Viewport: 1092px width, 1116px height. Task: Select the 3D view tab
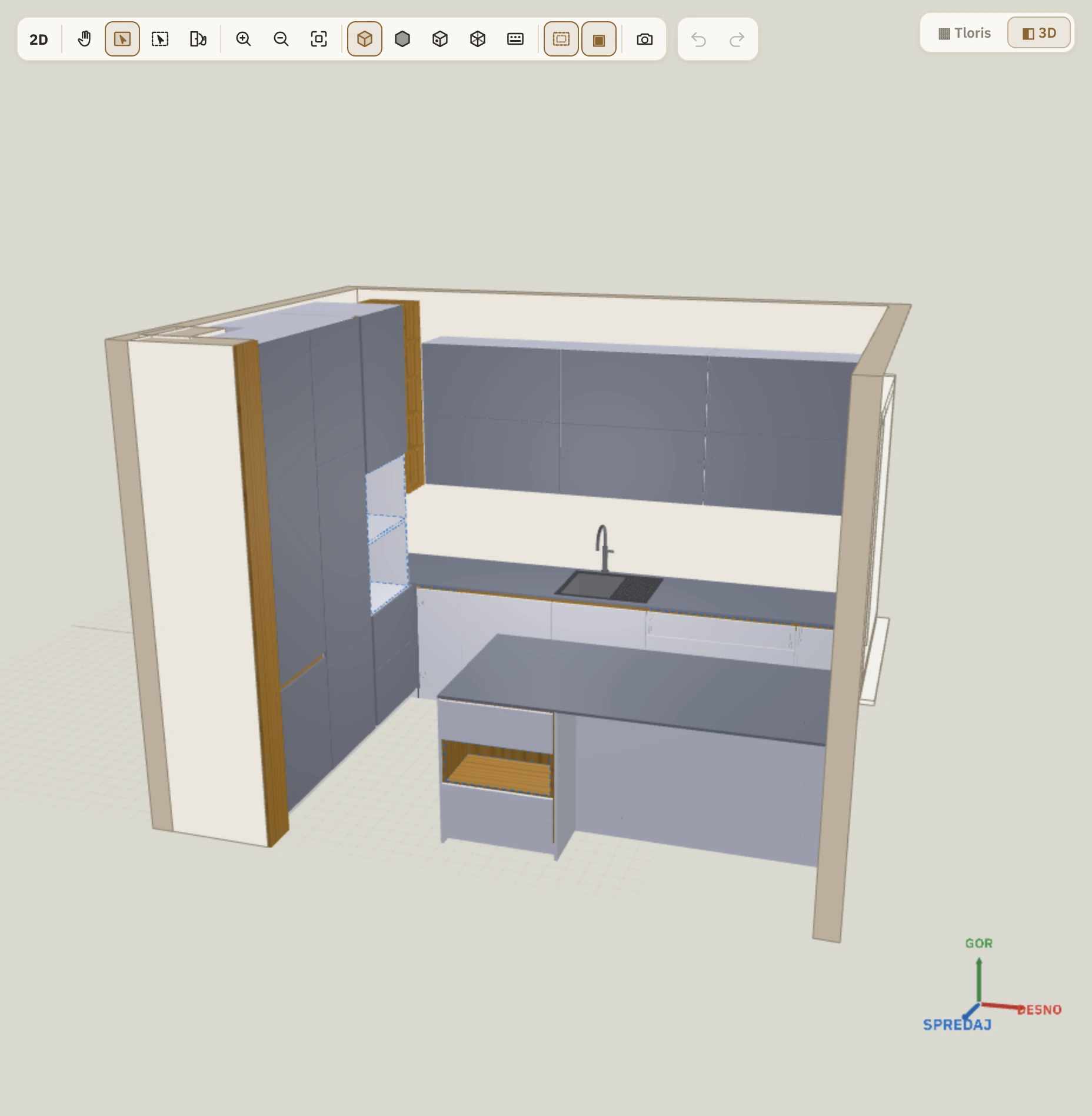tap(1039, 33)
